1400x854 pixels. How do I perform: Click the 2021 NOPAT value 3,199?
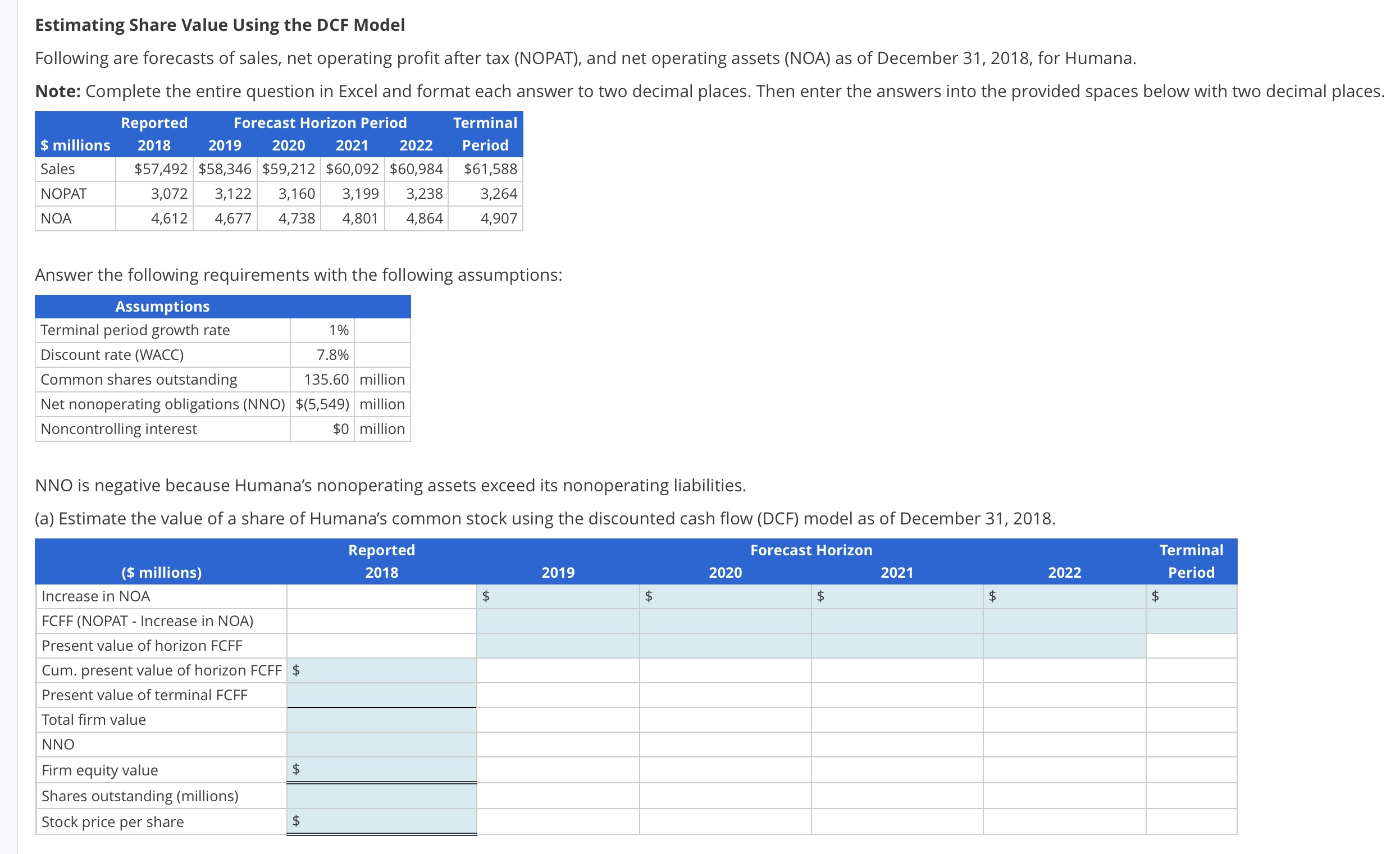click(x=360, y=194)
